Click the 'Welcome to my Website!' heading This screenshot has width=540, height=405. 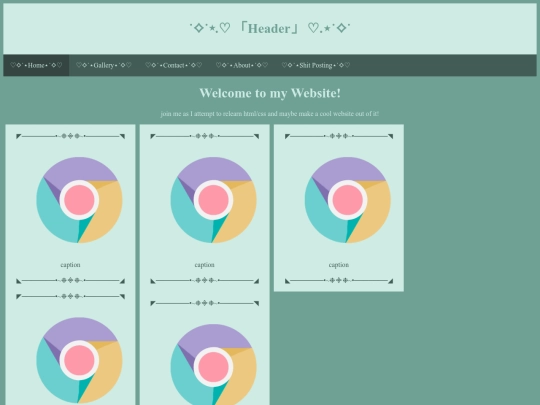click(270, 93)
